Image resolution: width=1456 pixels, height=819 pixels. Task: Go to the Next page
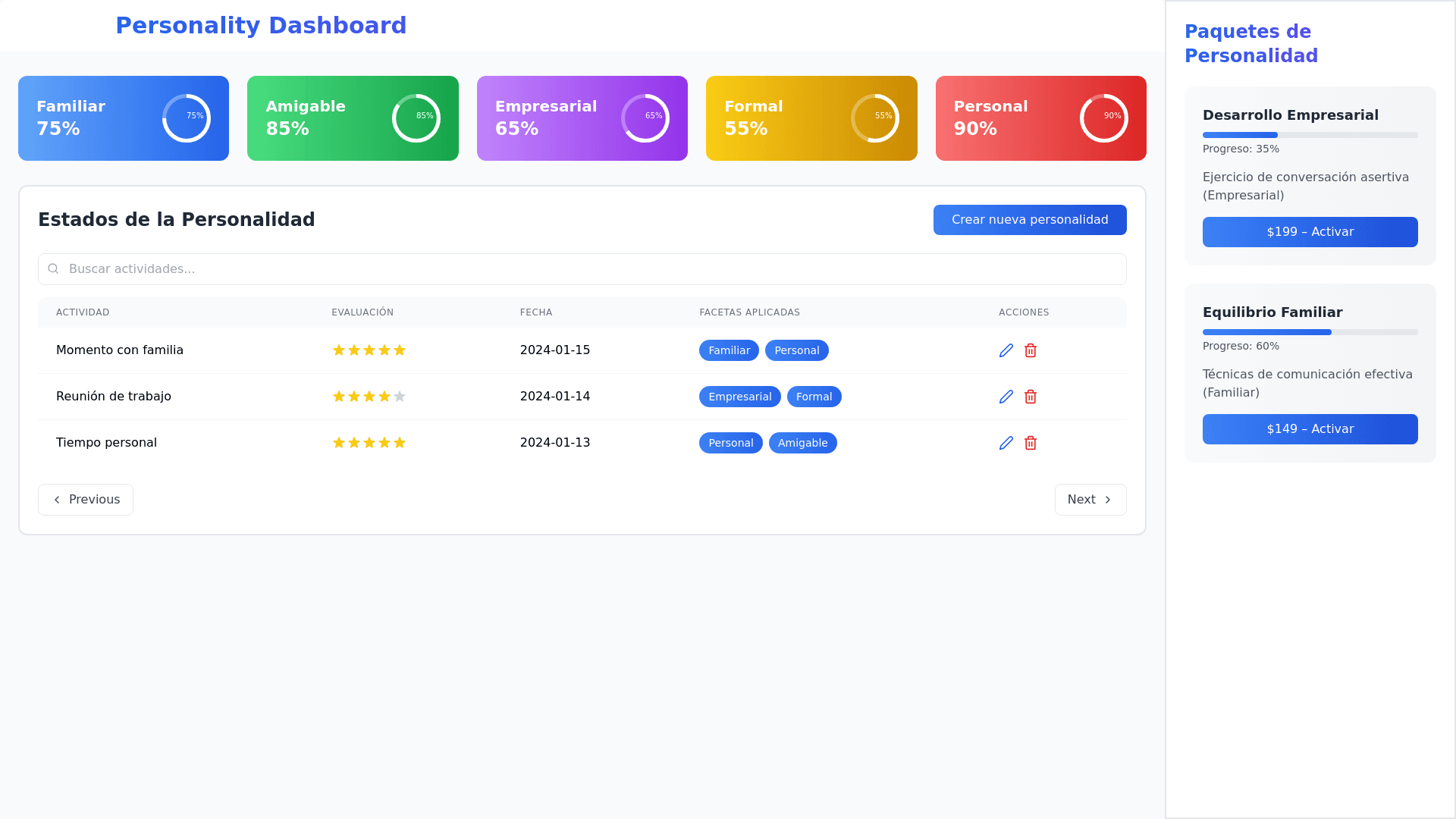(1090, 500)
